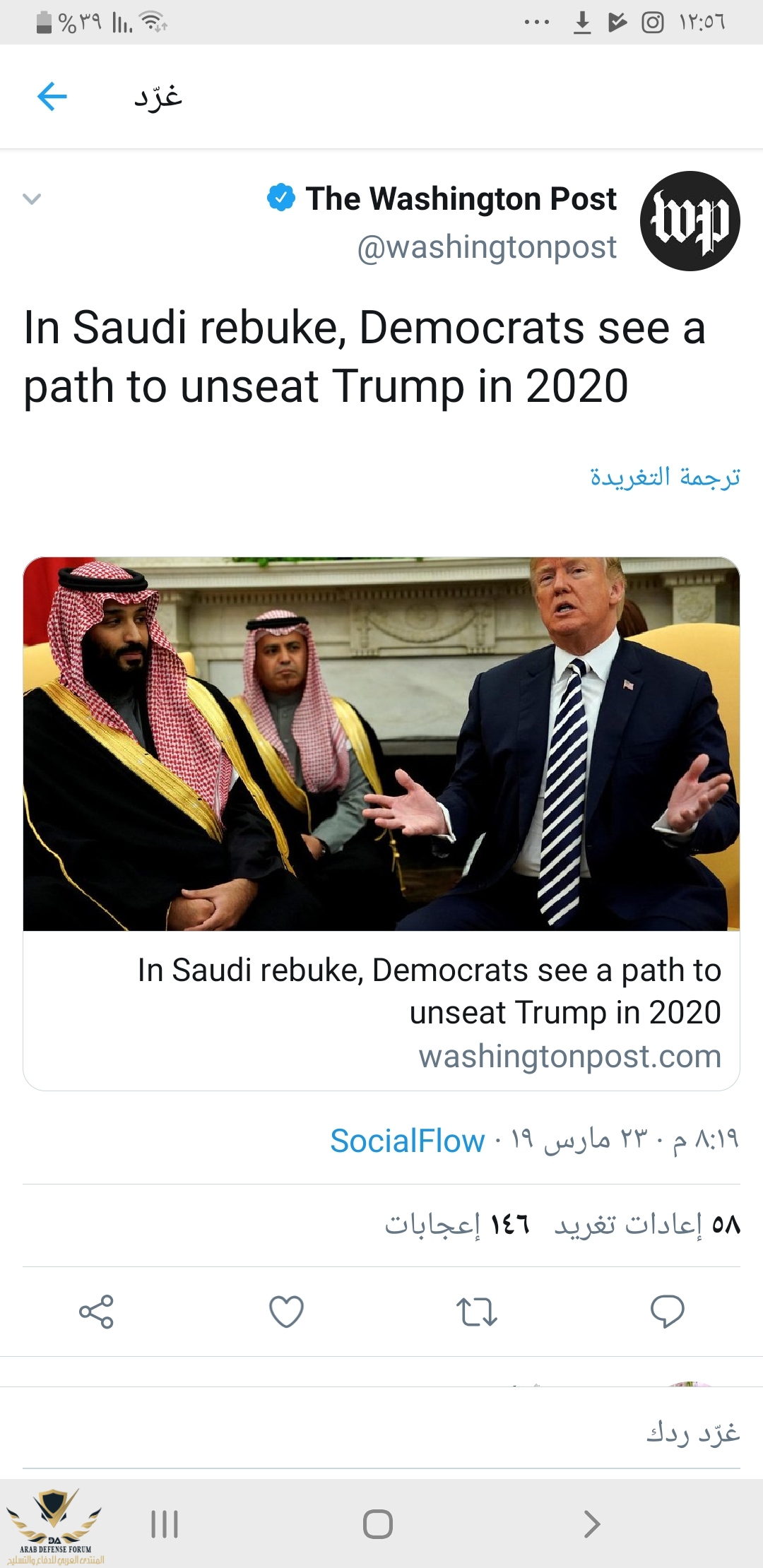The width and height of the screenshot is (763, 1568).
Task: Open the washingtonpost.com link card title
Action: click(x=429, y=990)
